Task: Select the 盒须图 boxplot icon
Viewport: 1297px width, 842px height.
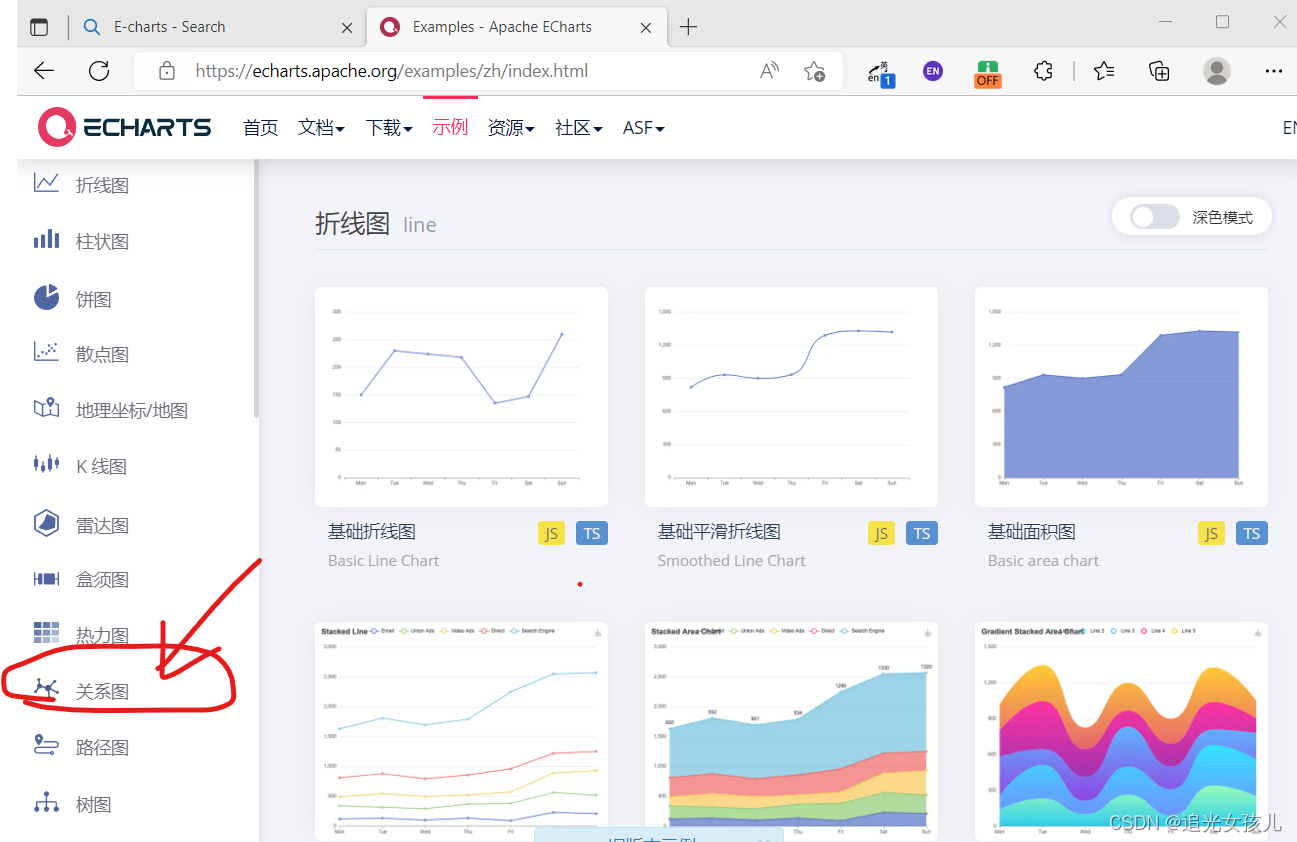Action: pyautogui.click(x=46, y=579)
